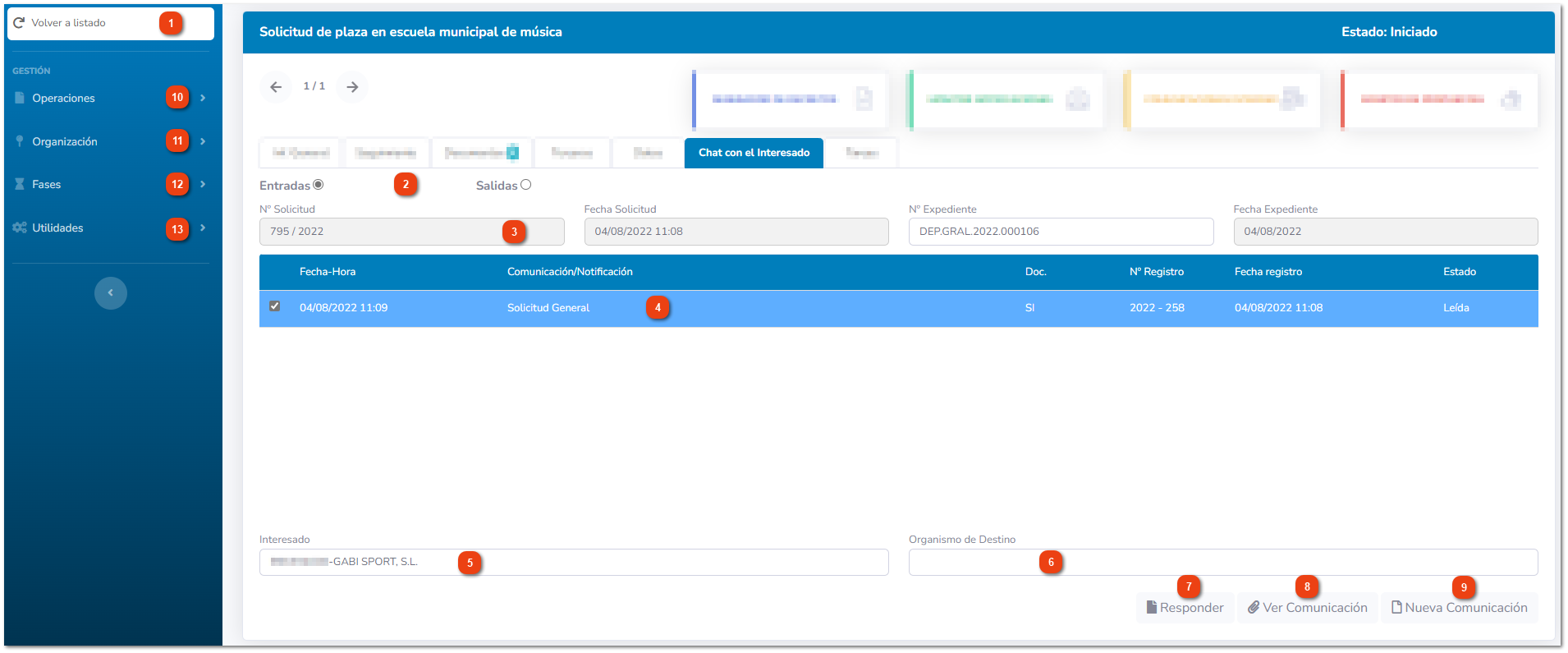Click Fases hourglass icon

tap(20, 184)
